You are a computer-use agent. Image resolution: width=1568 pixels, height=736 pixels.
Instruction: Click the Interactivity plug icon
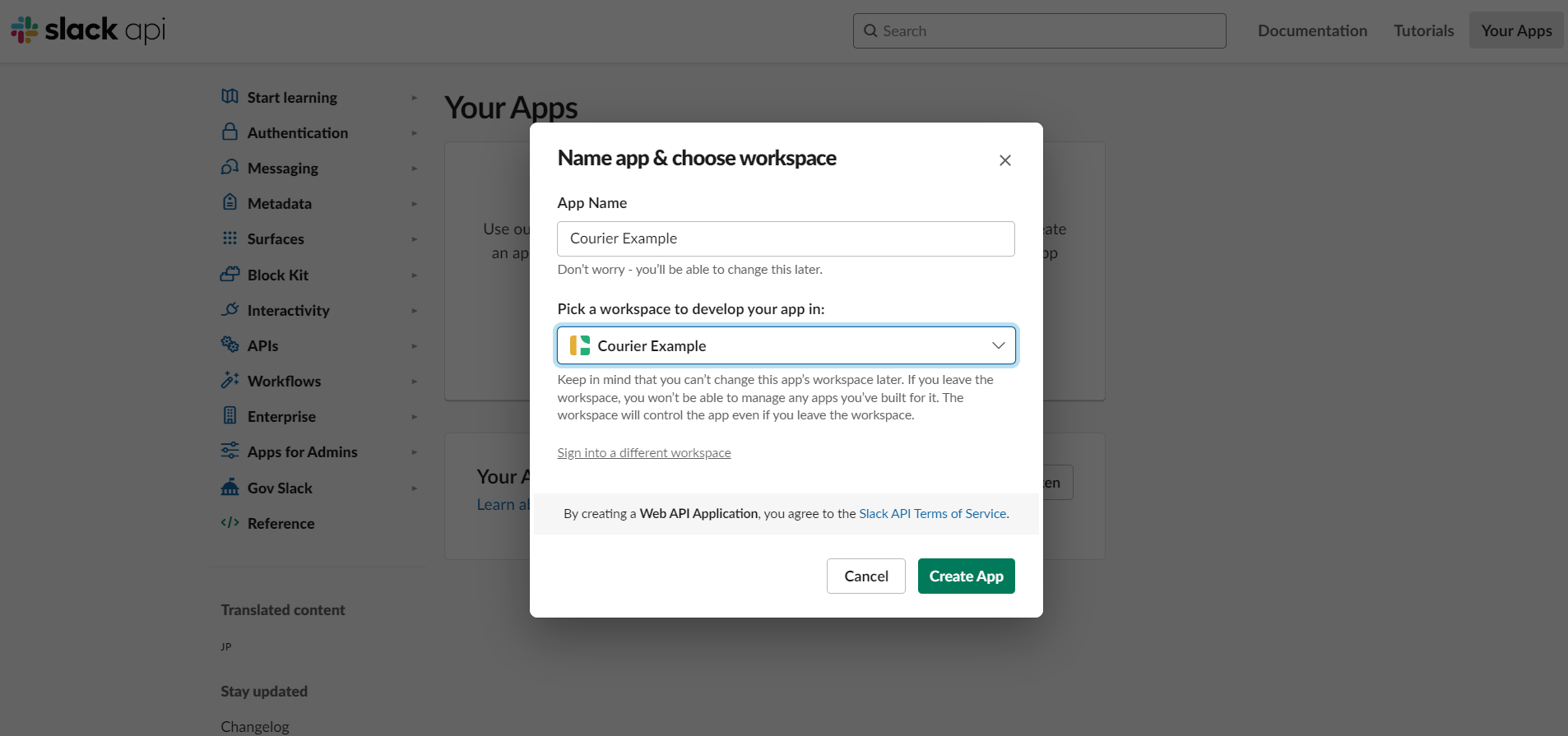[230, 309]
